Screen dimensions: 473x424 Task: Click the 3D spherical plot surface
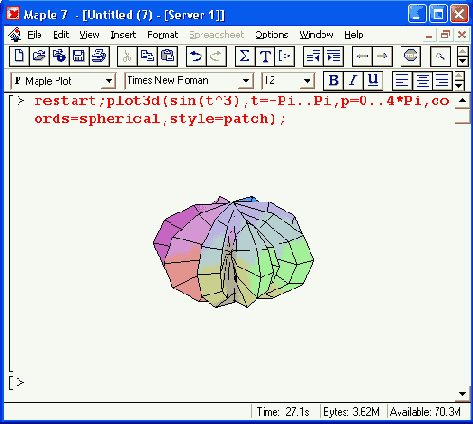click(x=233, y=252)
